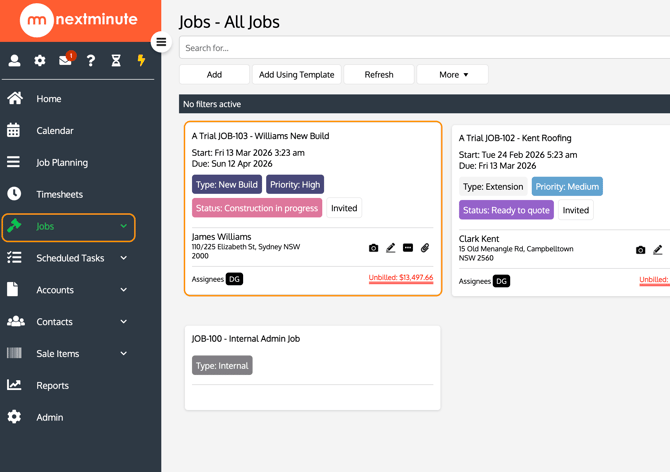The width and height of the screenshot is (670, 472).
Task: Open the More dropdown button
Action: click(452, 75)
